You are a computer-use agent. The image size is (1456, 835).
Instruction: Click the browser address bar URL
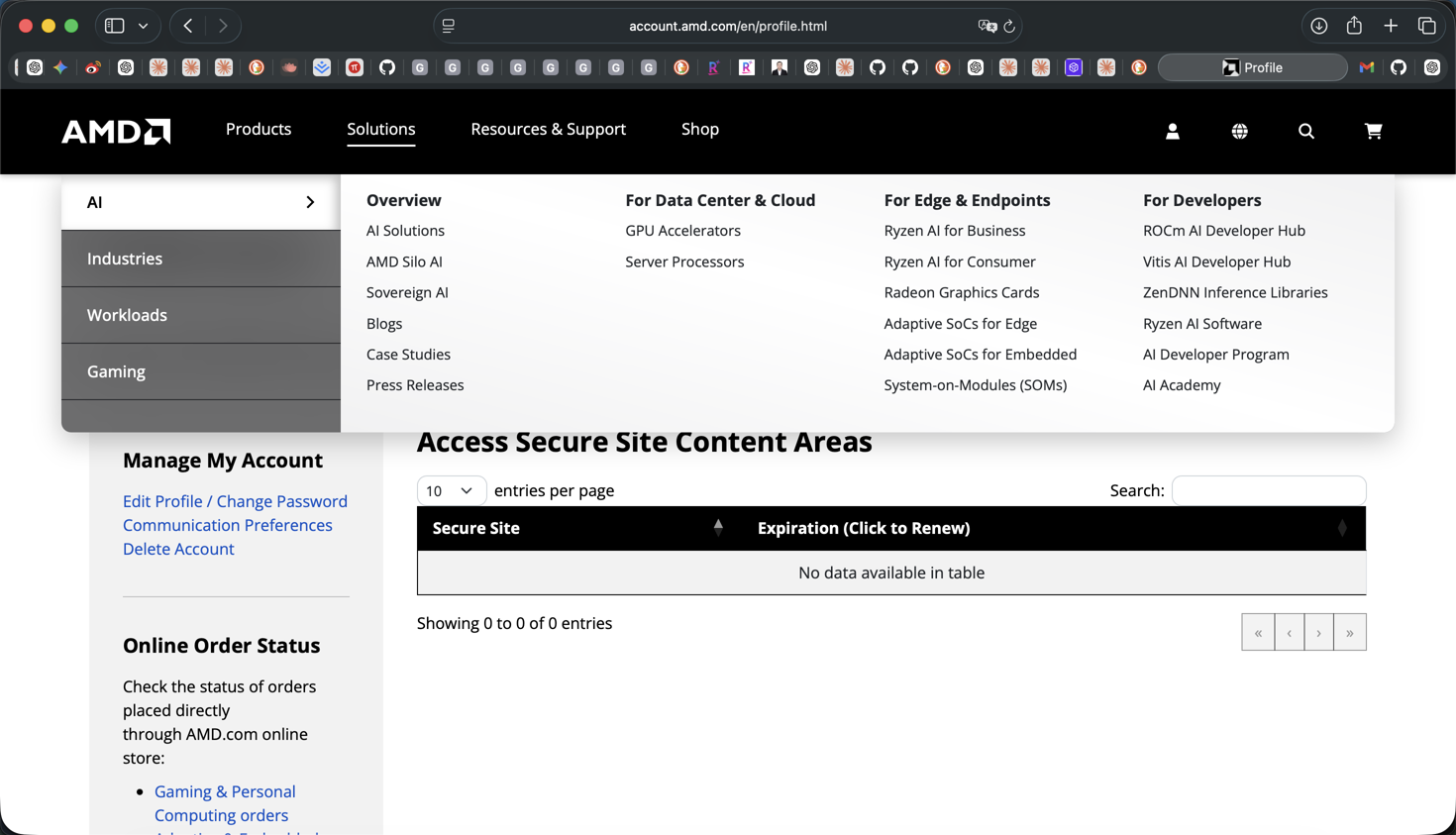point(728,27)
